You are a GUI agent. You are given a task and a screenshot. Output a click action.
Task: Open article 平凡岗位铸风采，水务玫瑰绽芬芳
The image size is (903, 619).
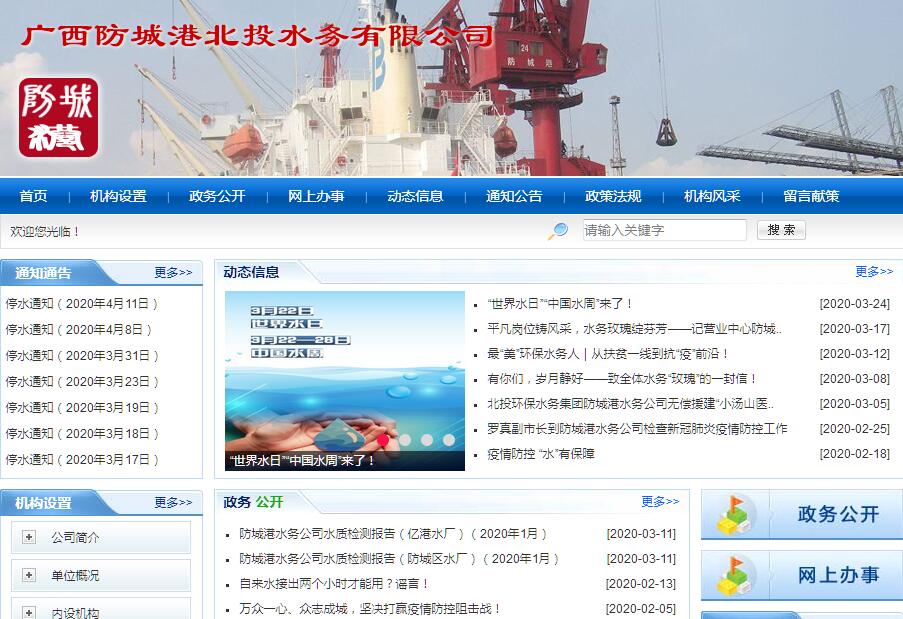pos(634,329)
